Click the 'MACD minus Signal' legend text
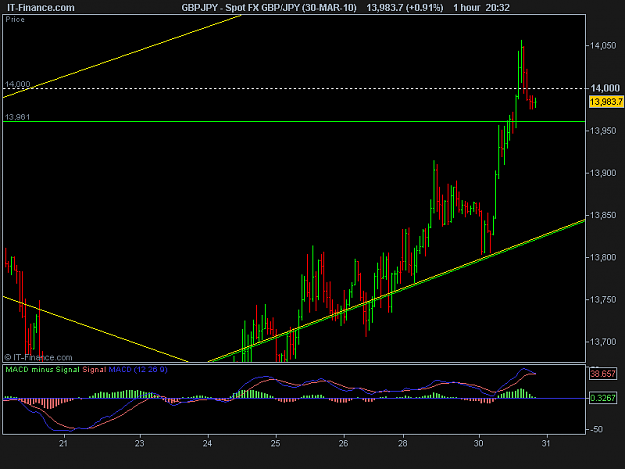This screenshot has height=469, width=625. tap(43, 370)
